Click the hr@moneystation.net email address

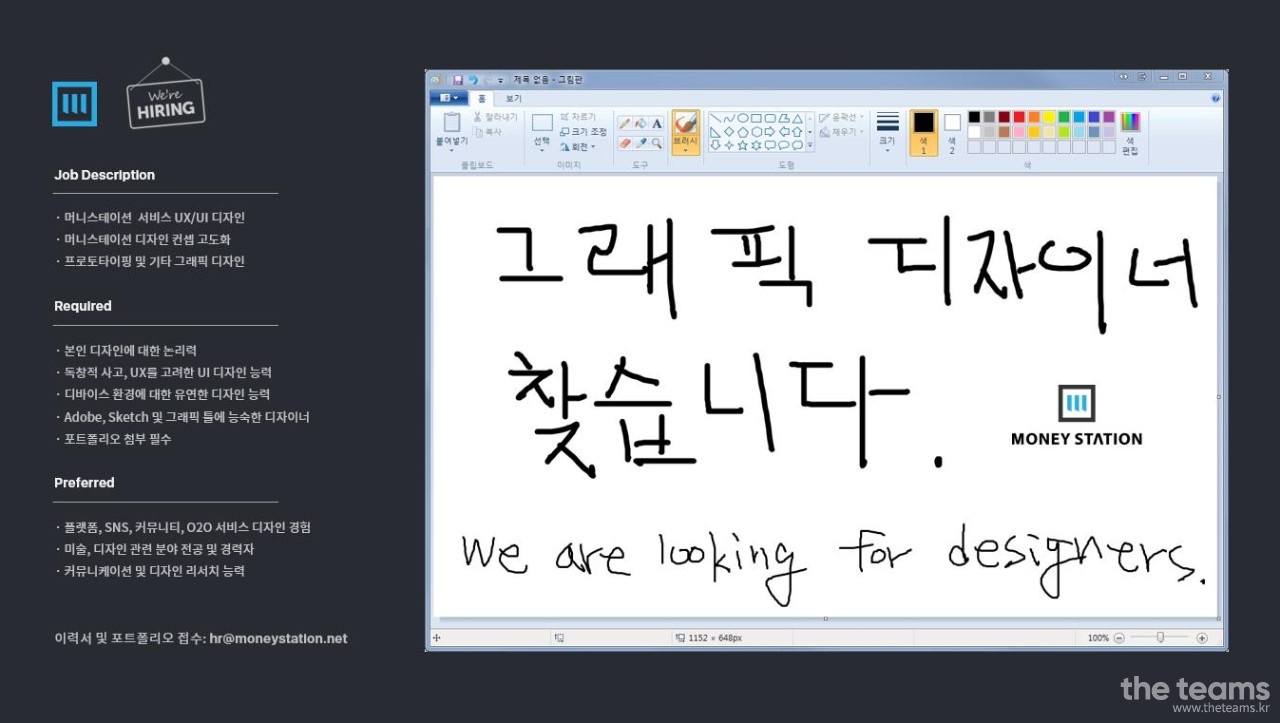pyautogui.click(x=278, y=638)
